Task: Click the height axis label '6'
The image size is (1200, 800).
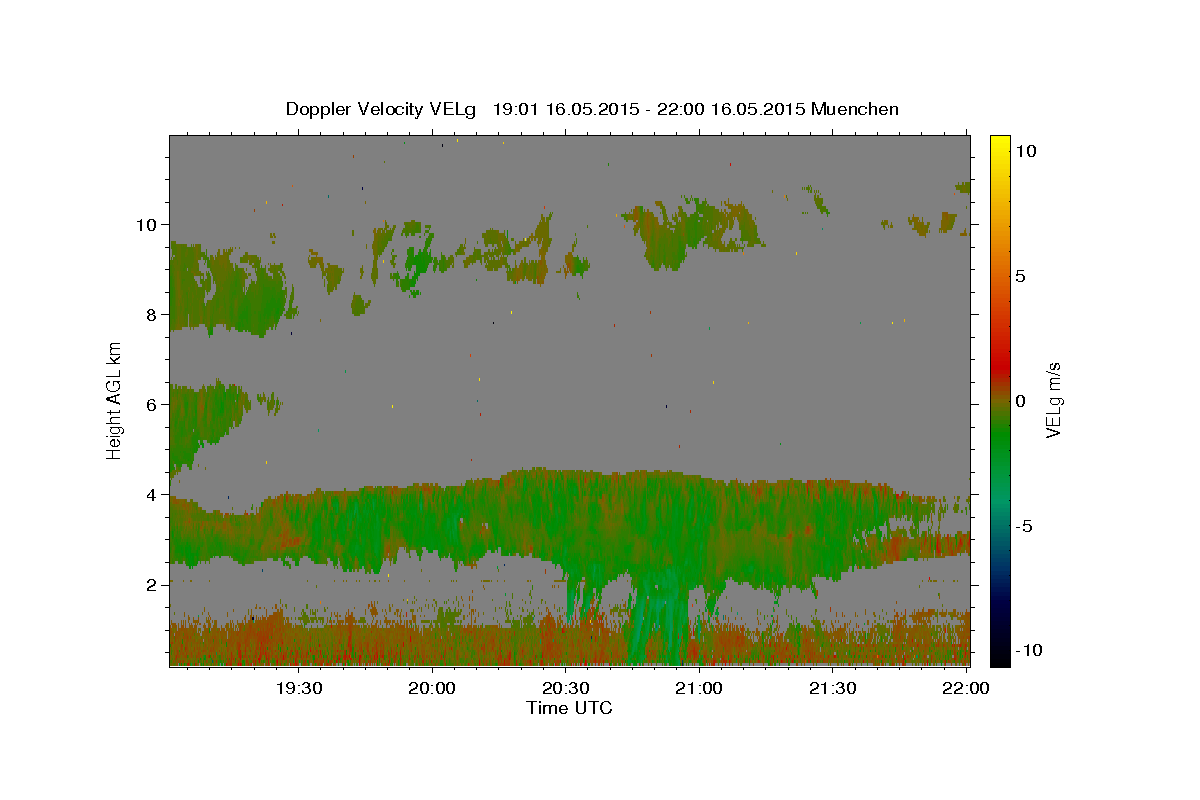Action: pos(152,405)
